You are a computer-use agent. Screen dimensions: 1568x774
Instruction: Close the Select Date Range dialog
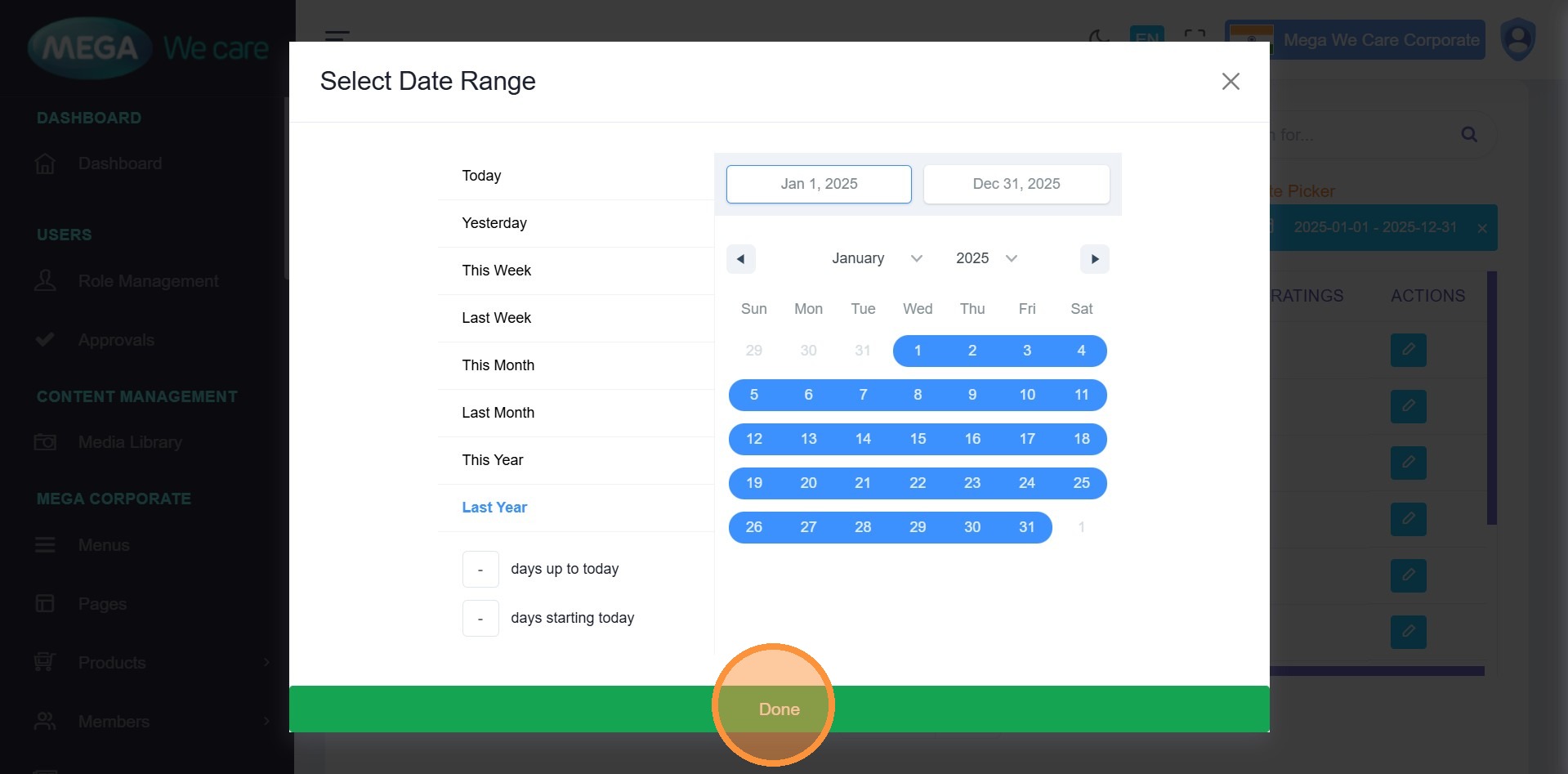[1230, 82]
